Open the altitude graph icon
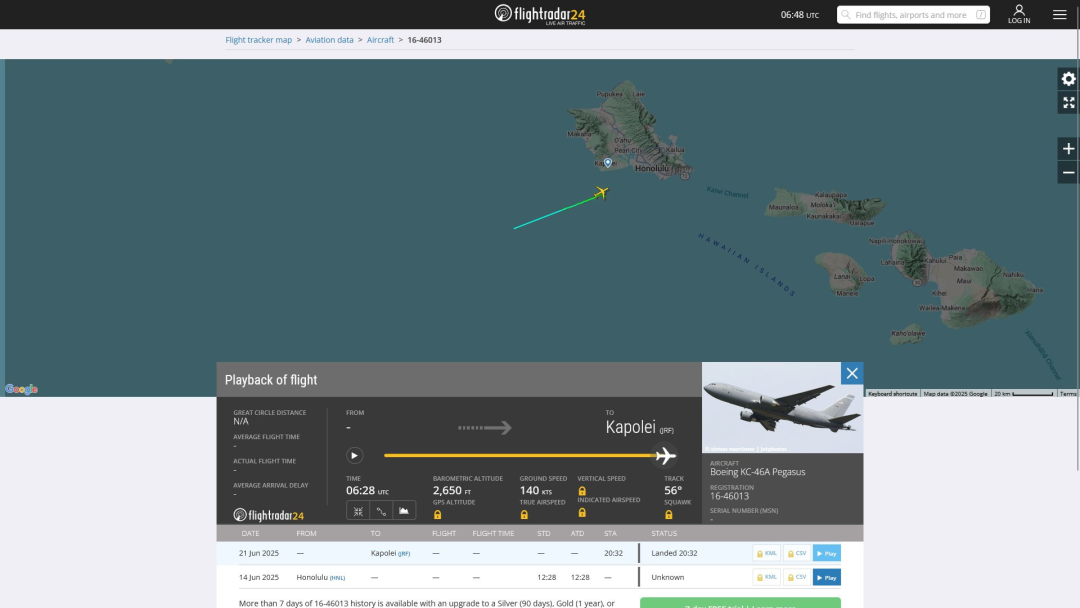 [x=404, y=511]
